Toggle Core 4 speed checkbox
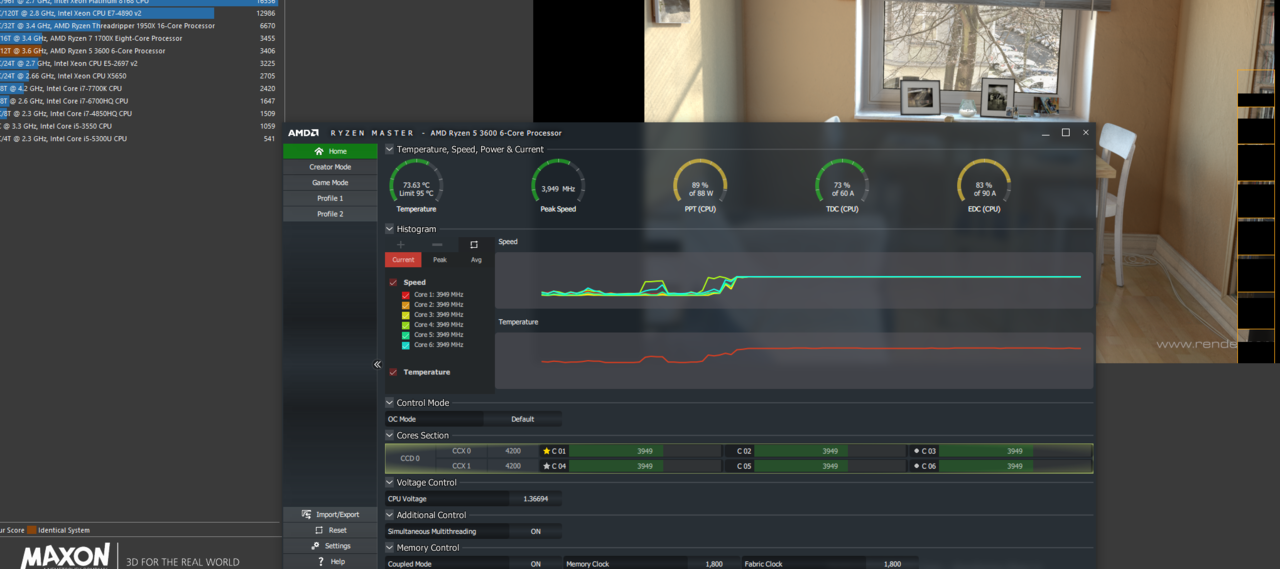Viewport: 1280px width, 569px height. point(405,325)
